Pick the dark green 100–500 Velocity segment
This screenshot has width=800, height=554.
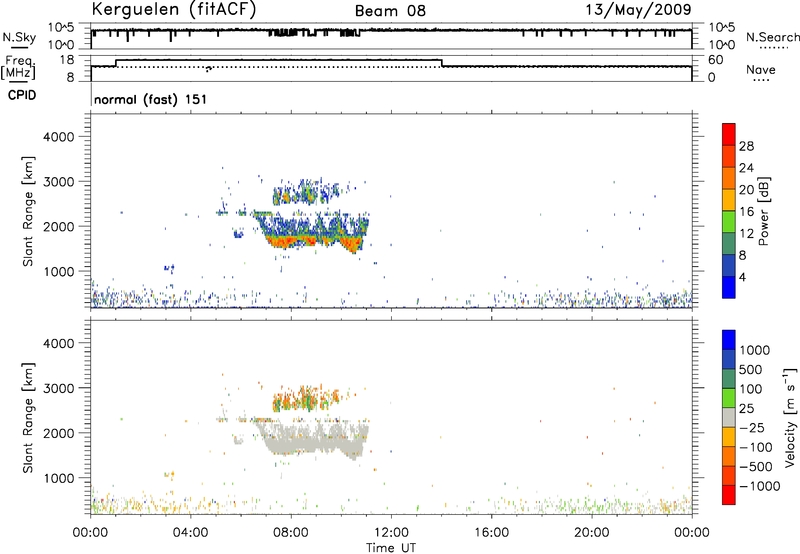[729, 379]
